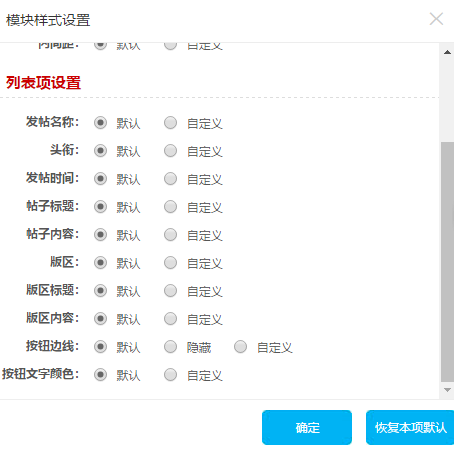Select 自定义 for 版区内容
Screen dimensions: 454x465
[x=170, y=319]
